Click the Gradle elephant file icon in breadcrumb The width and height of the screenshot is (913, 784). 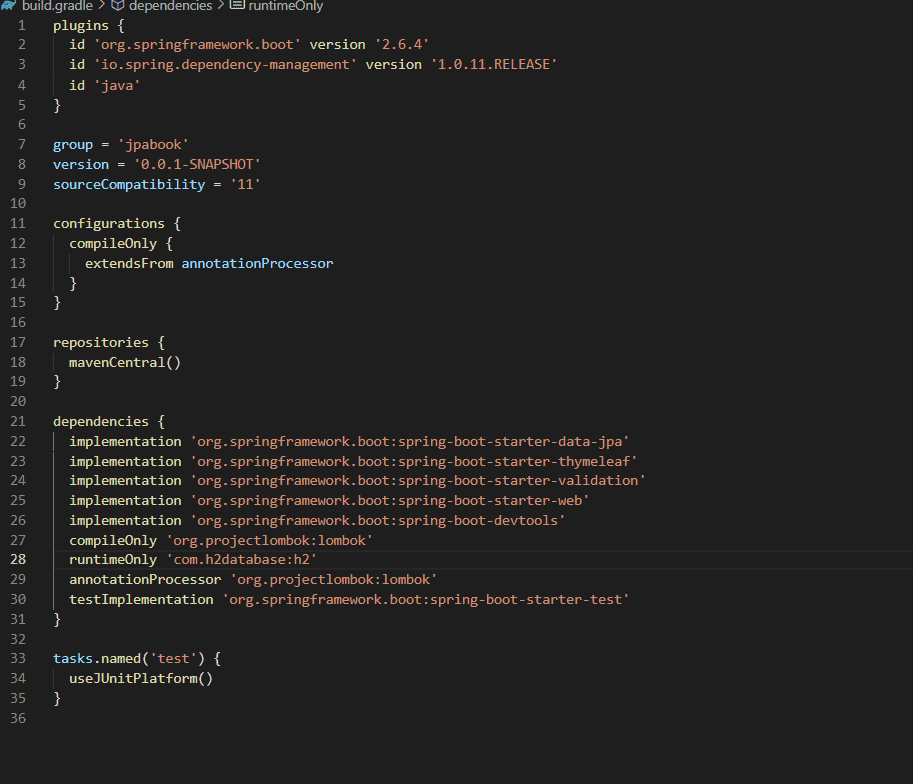(9, 6)
